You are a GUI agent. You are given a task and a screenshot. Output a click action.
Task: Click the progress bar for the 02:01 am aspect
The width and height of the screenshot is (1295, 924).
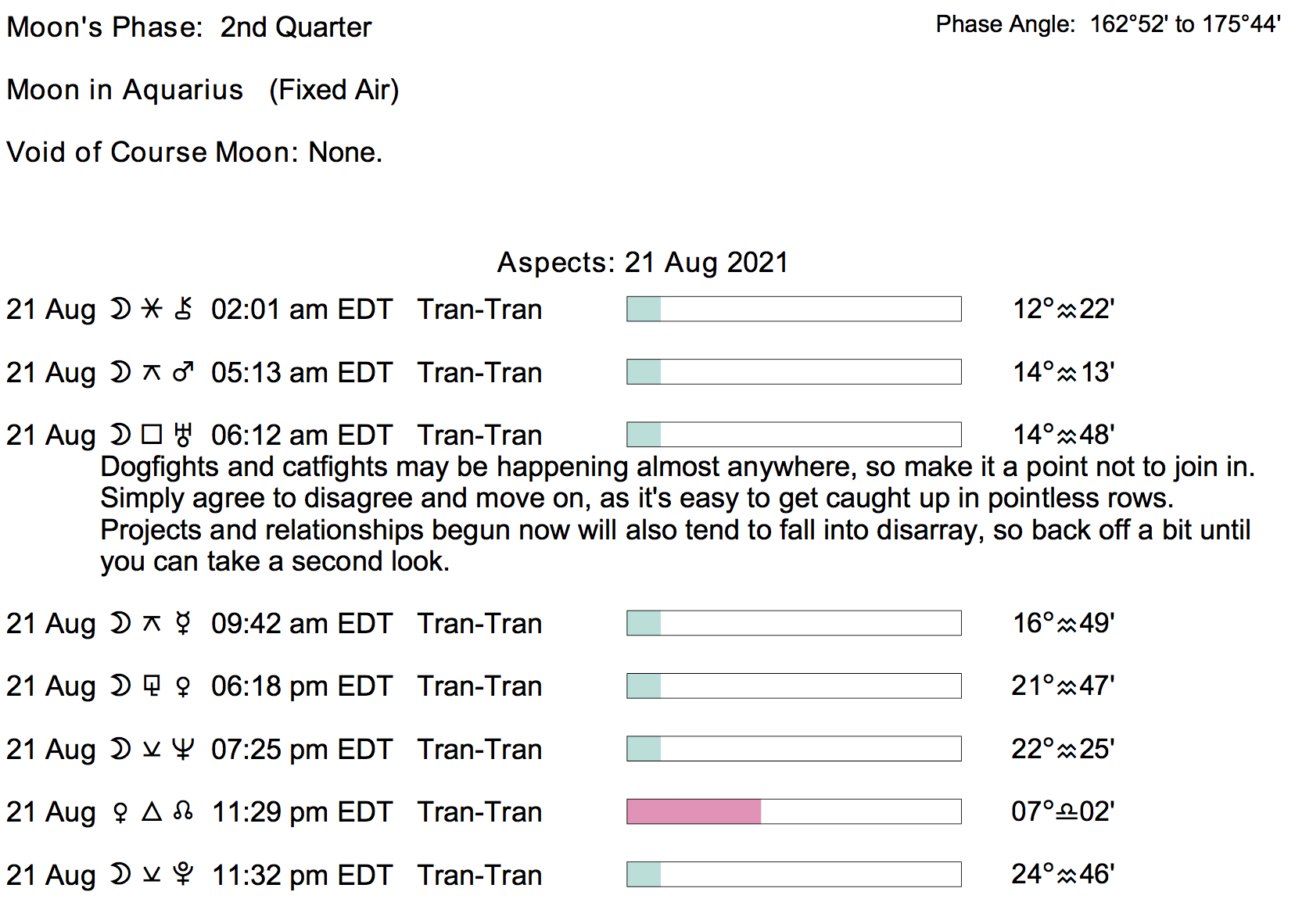tap(794, 309)
